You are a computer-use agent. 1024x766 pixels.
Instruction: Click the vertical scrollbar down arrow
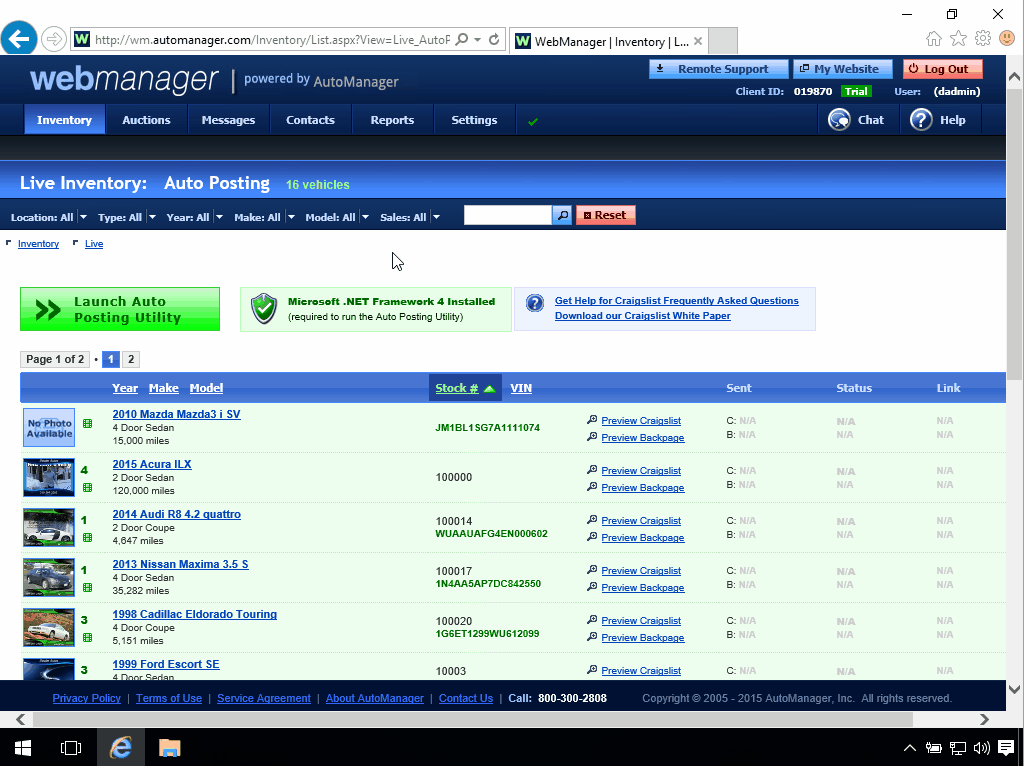coord(1014,689)
